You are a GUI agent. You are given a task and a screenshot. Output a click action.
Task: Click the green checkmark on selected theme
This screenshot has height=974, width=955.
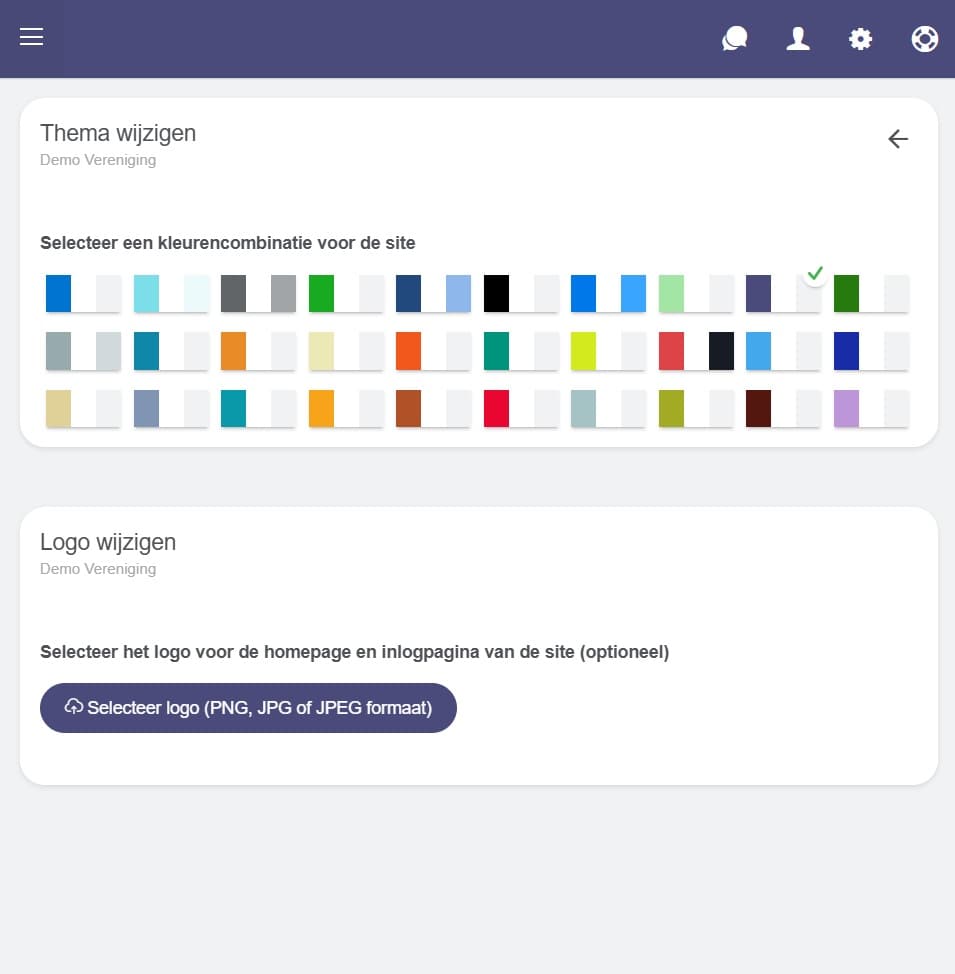(x=815, y=273)
